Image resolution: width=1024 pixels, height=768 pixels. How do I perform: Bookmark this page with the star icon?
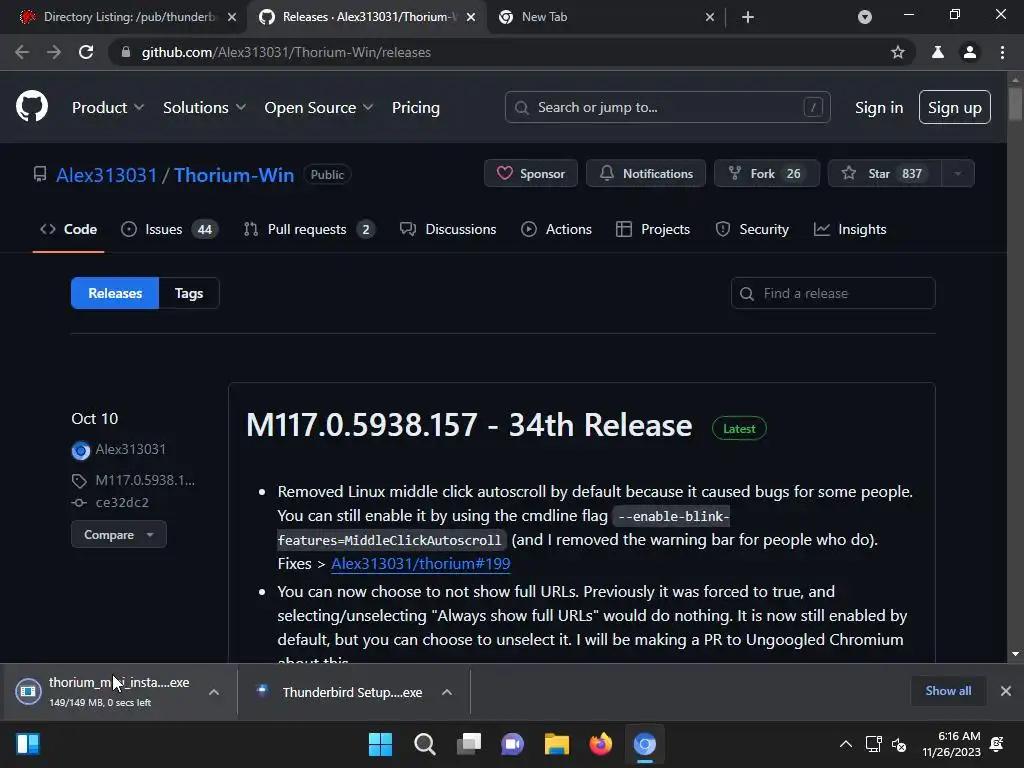[898, 52]
